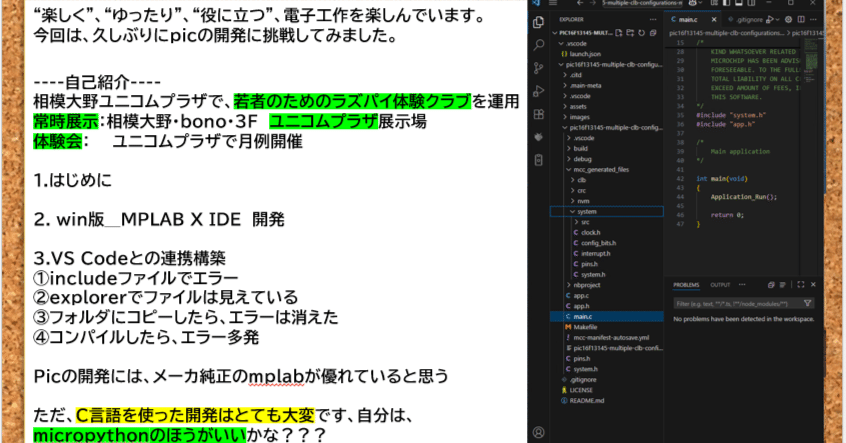Open clock.h file
The width and height of the screenshot is (846, 443).
click(606, 233)
